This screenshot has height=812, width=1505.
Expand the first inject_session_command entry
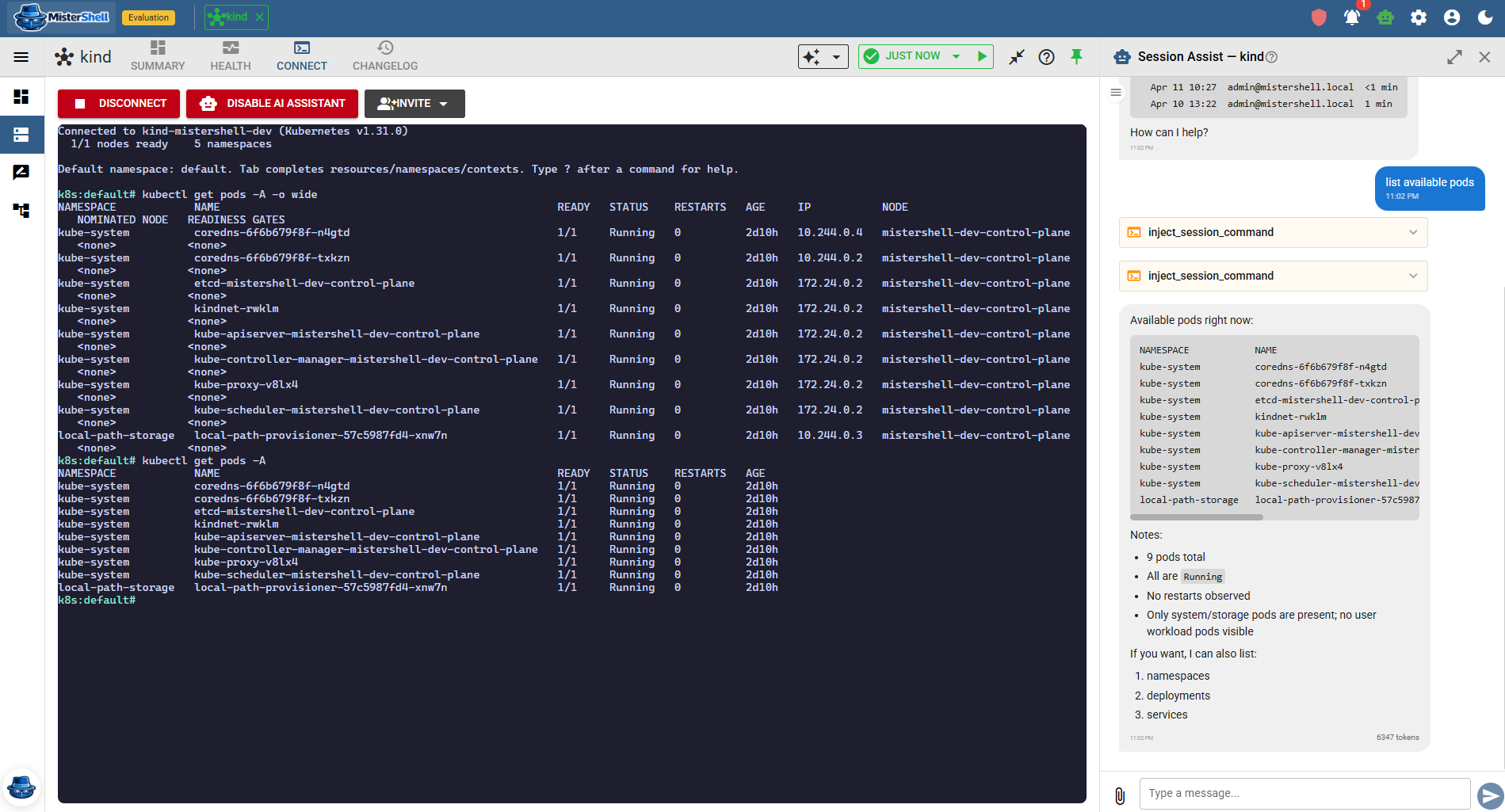click(x=1273, y=232)
